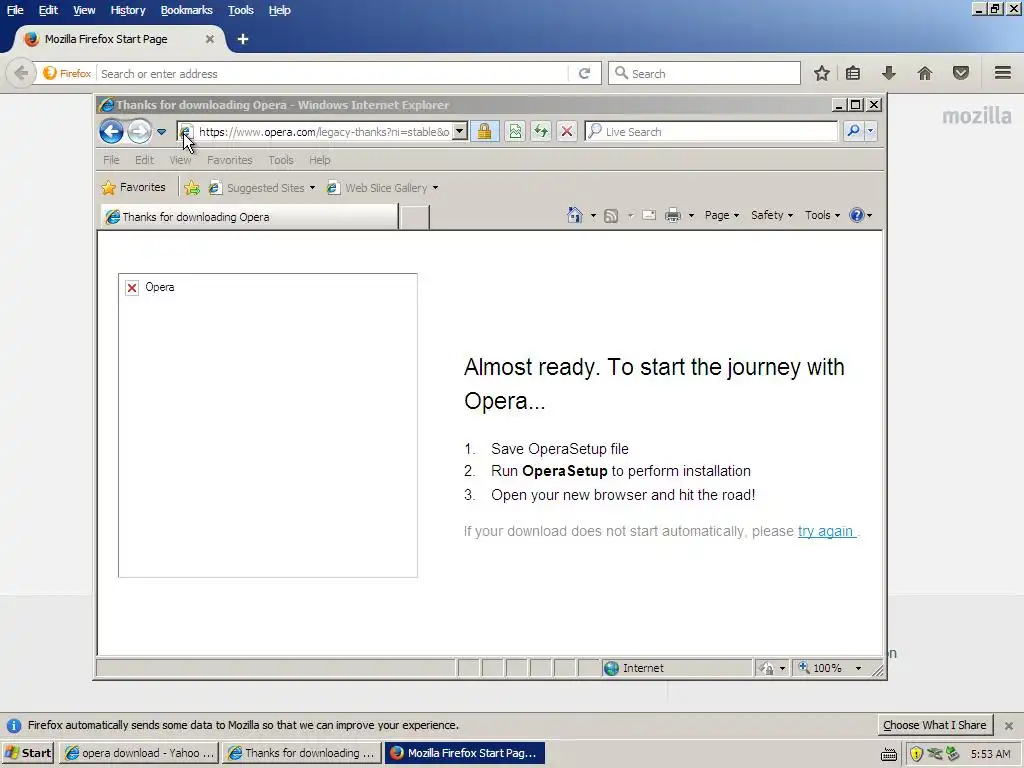Screen dimensions: 1024x768
Task: Switch to 'Thanks for downloading' taskbar item
Action: click(301, 753)
